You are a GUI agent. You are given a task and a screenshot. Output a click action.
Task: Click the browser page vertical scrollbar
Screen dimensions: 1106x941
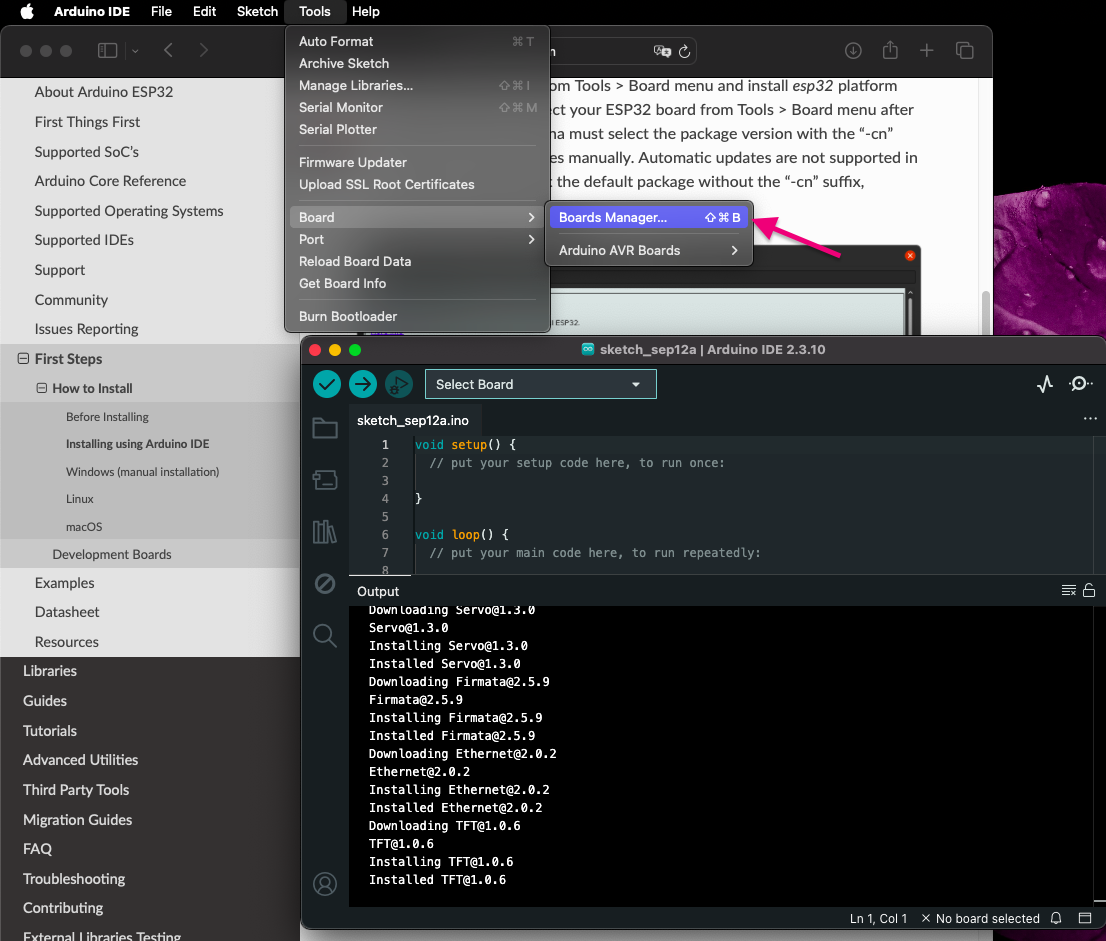[985, 312]
